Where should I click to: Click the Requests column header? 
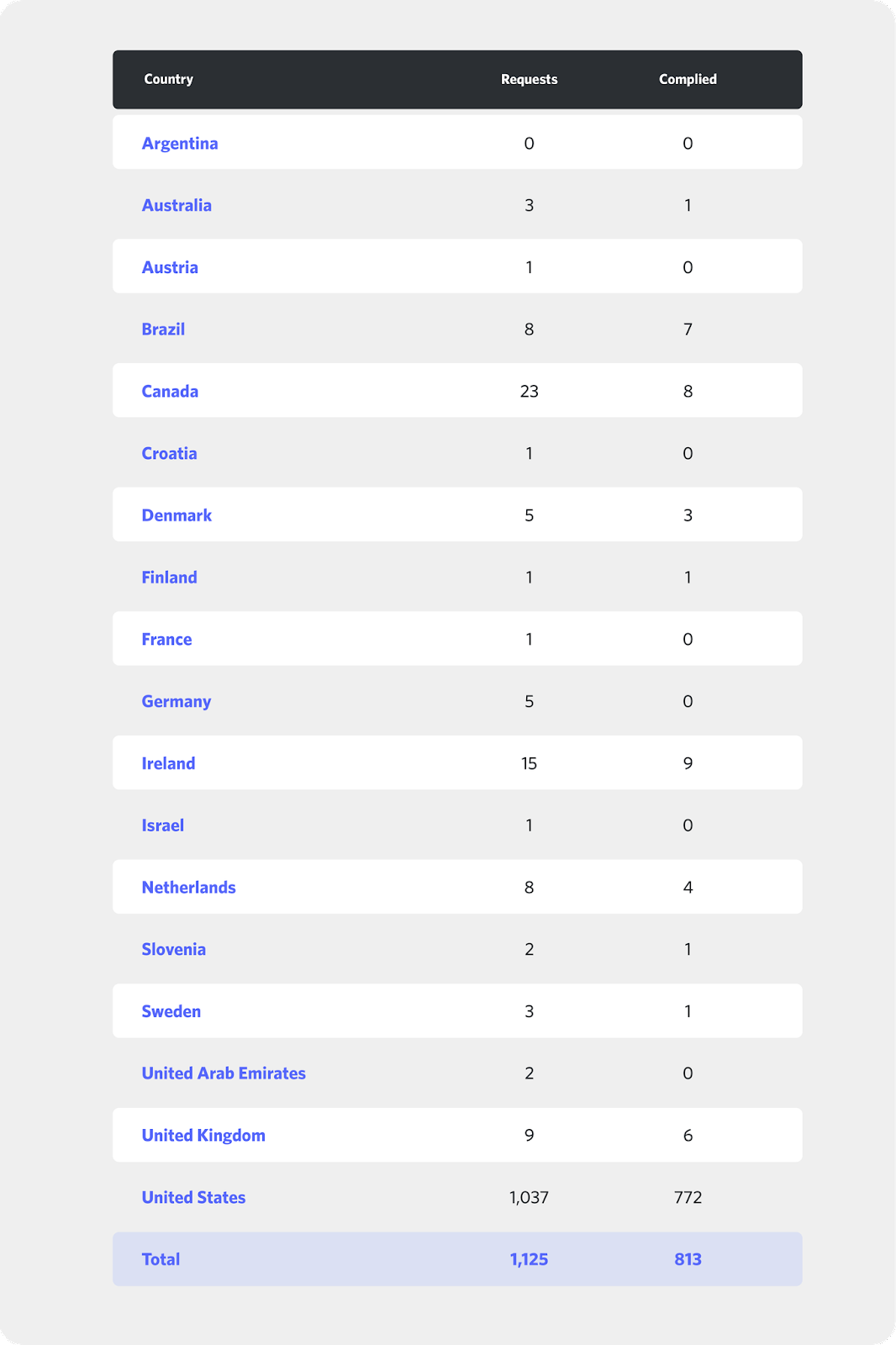point(530,79)
